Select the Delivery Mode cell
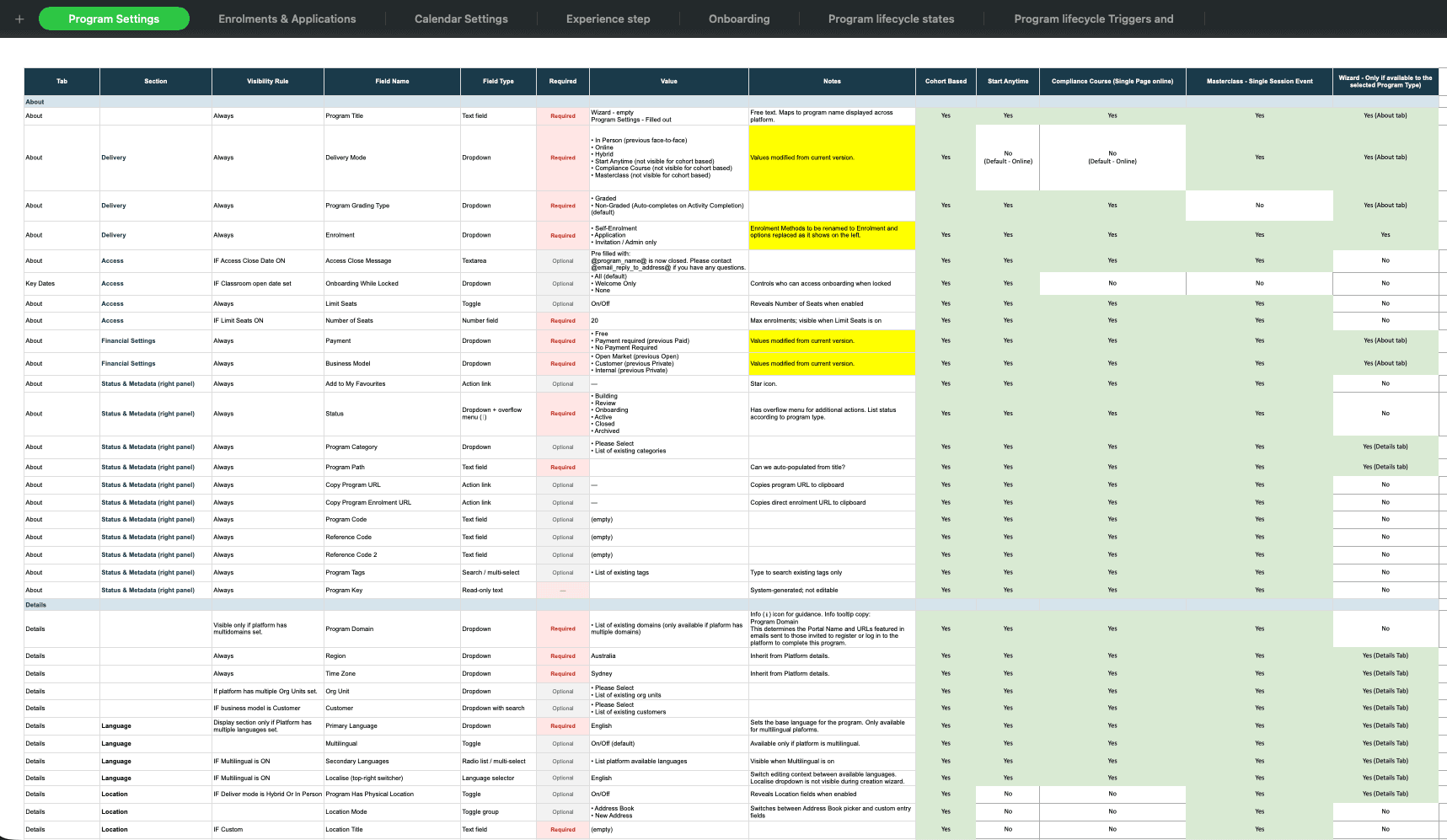This screenshot has width=1447, height=840. tap(392, 158)
